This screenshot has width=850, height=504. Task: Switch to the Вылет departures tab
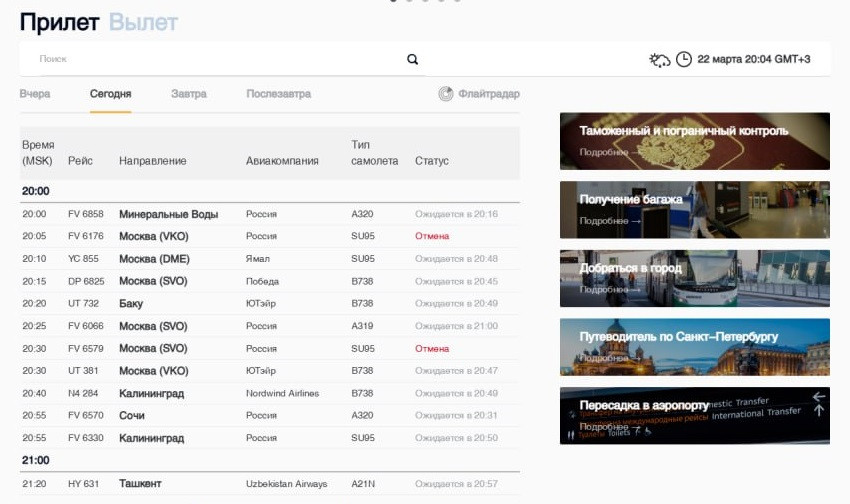coord(143,22)
